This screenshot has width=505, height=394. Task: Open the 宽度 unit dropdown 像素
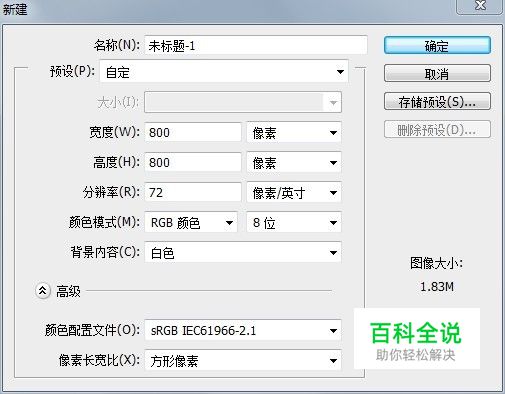coord(294,133)
